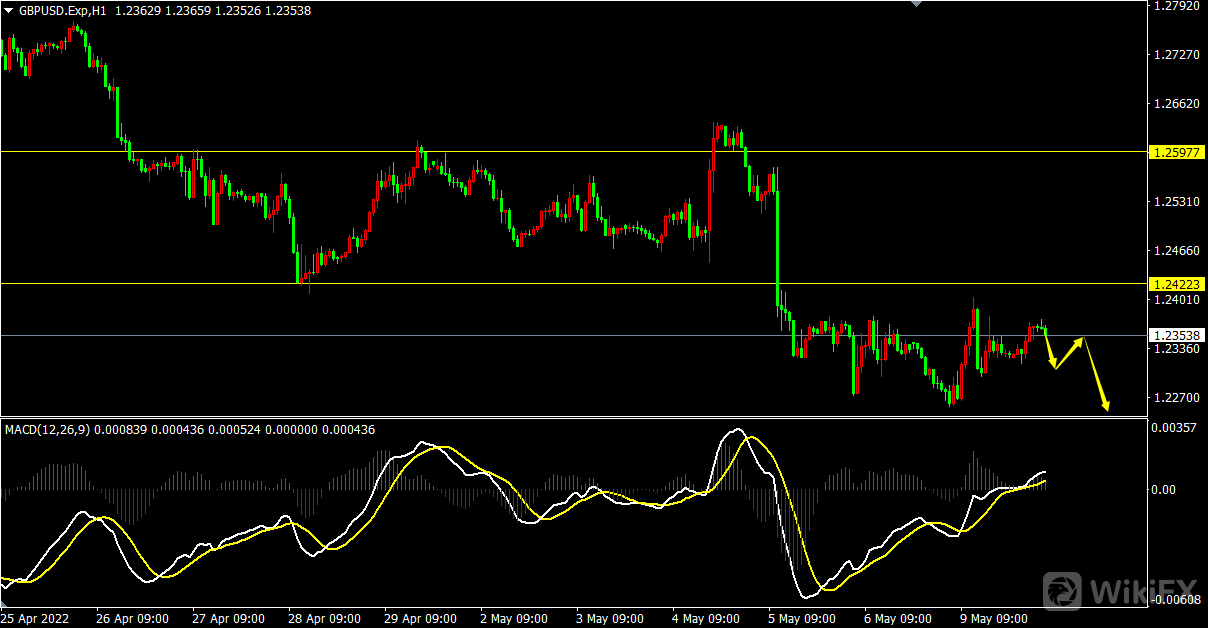This screenshot has width=1208, height=628.
Task: Click the 1.27270 price scale value
Action: (x=1176, y=54)
